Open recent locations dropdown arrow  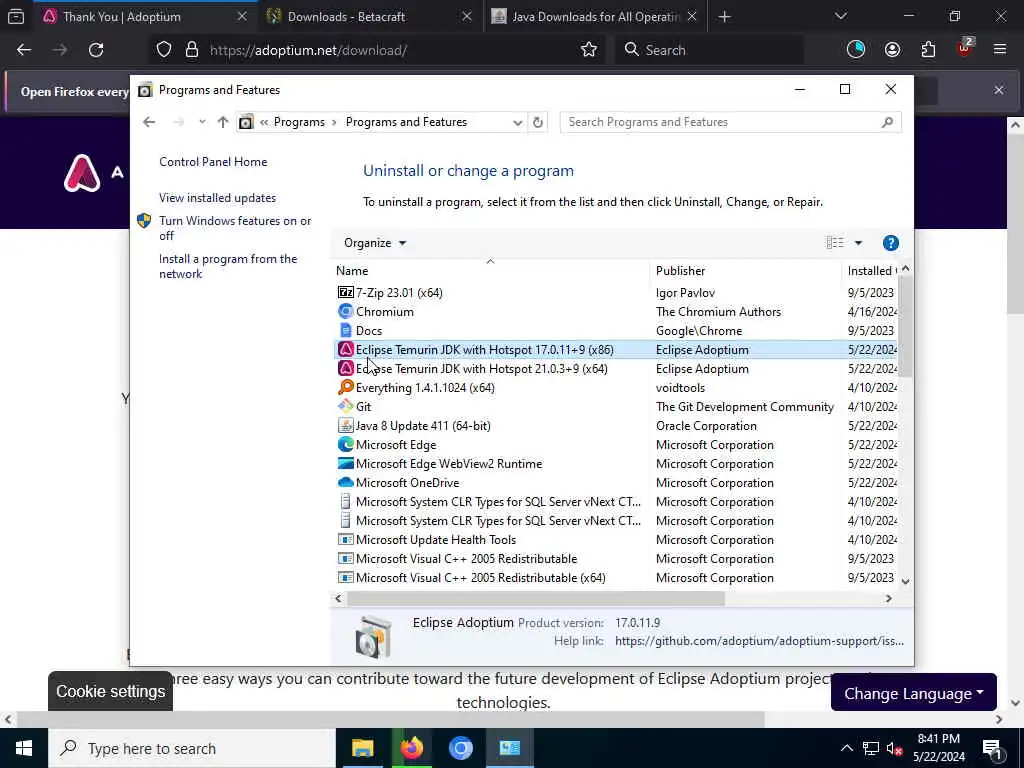tap(202, 122)
